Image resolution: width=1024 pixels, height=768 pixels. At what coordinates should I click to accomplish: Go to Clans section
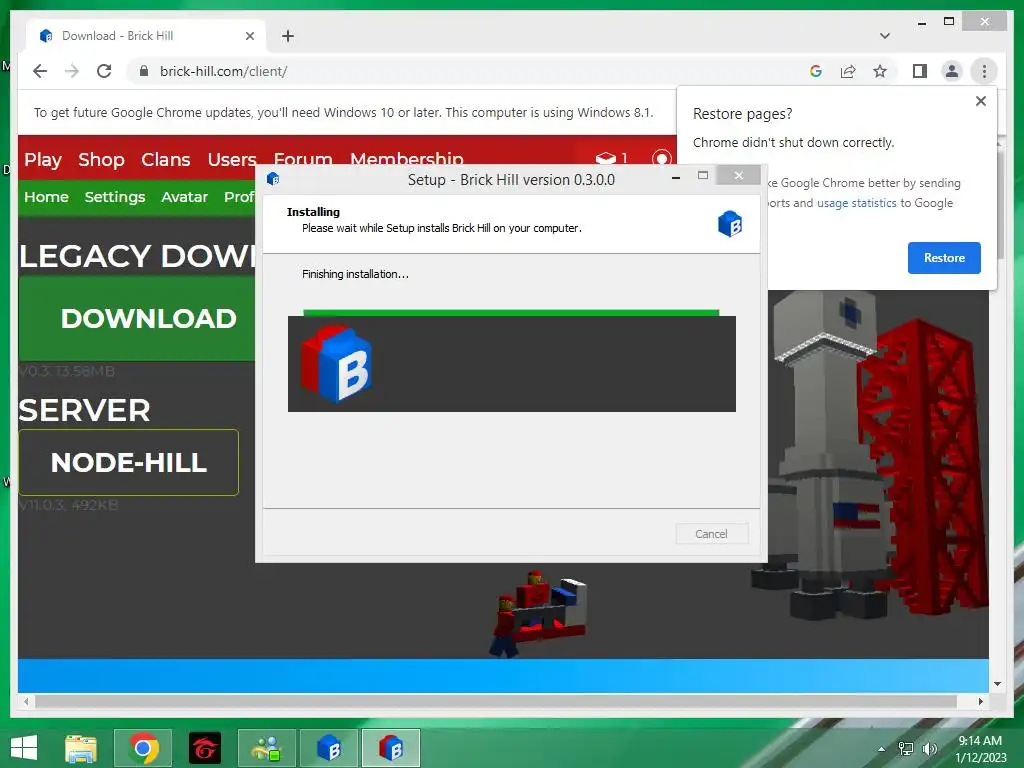(166, 159)
